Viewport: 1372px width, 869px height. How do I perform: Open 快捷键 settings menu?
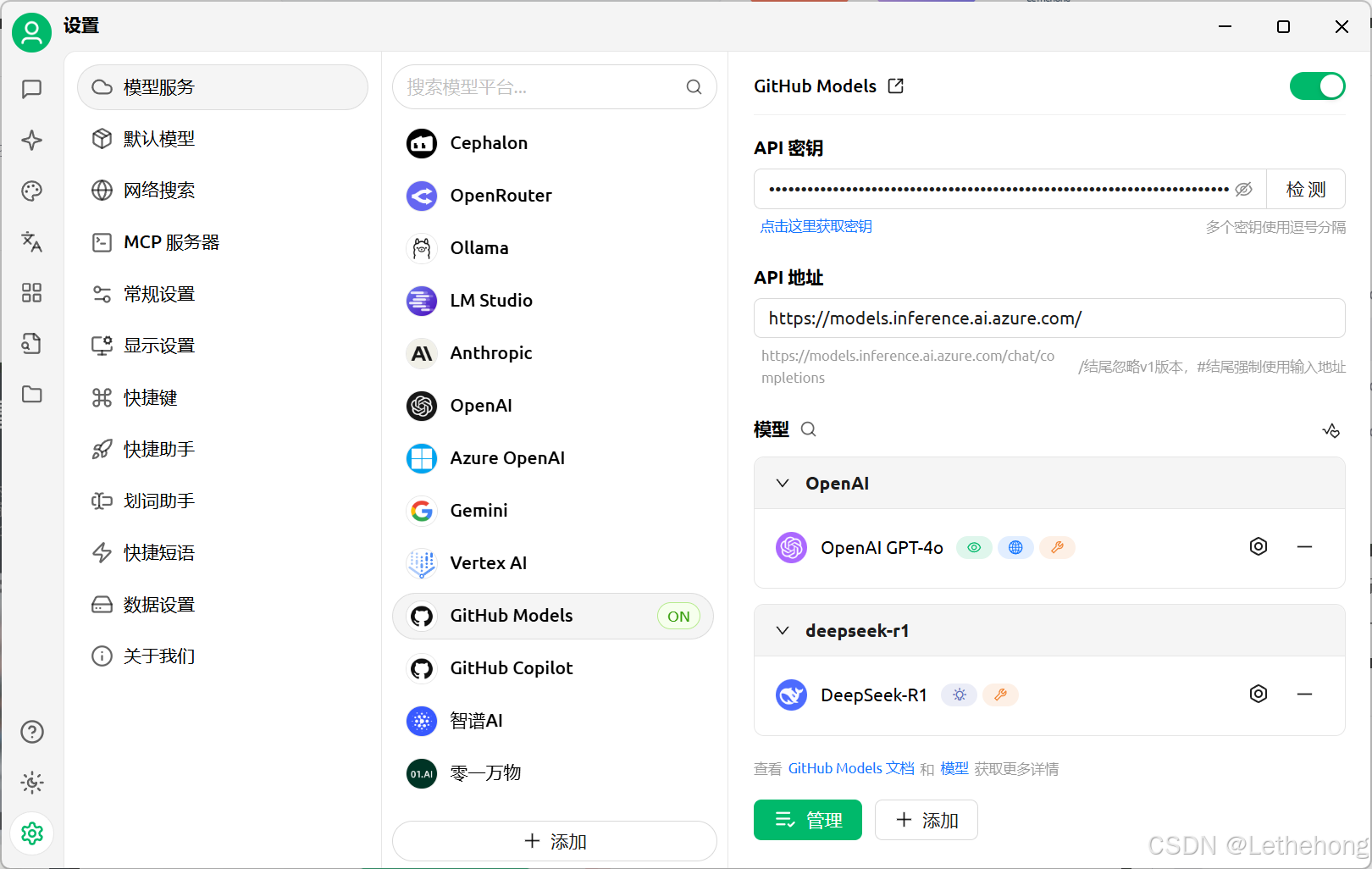223,397
